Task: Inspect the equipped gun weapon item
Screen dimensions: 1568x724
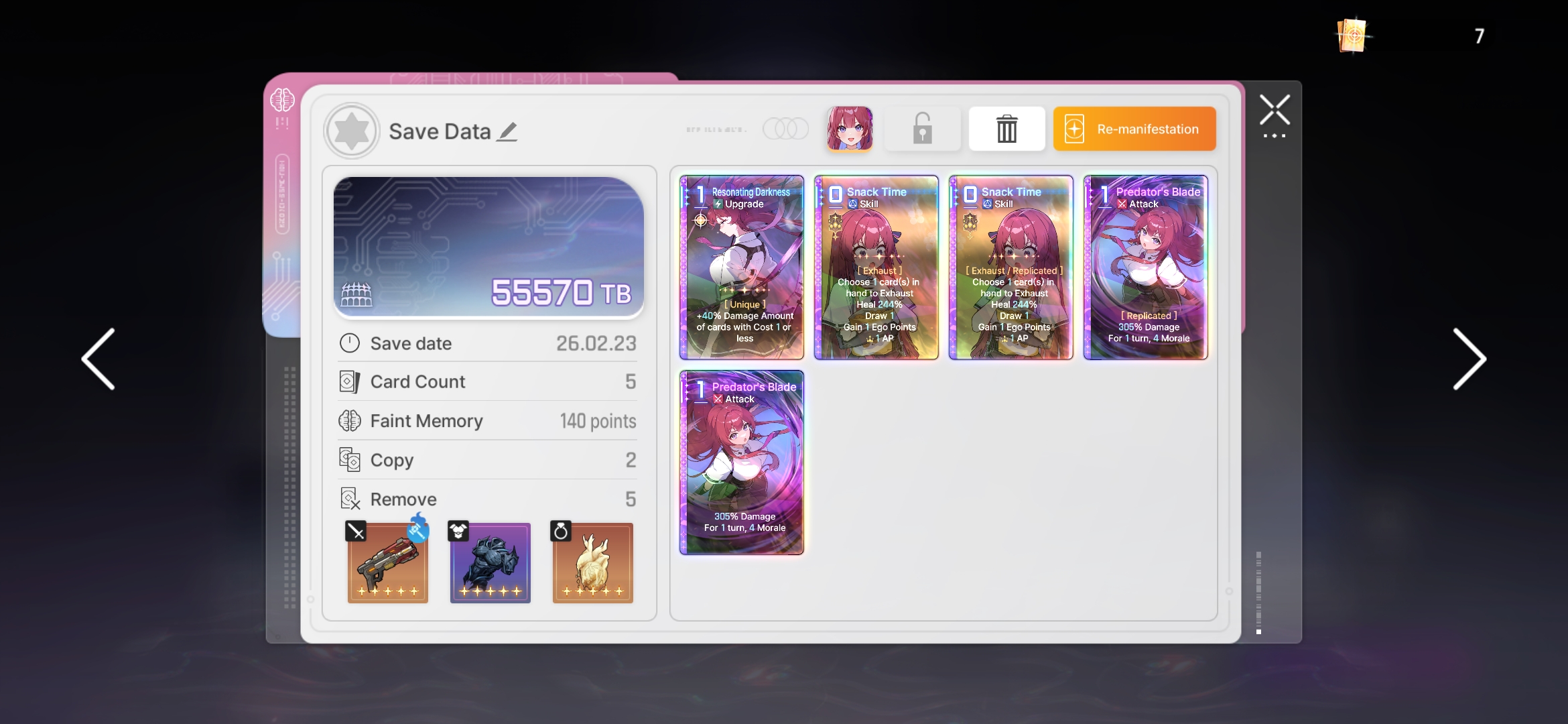Action: pos(388,563)
